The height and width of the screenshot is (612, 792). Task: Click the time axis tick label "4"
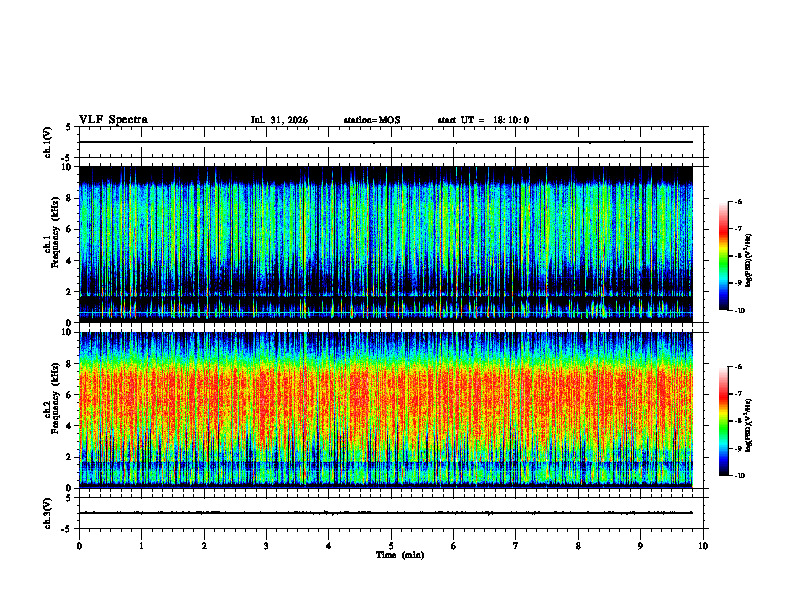(x=328, y=546)
